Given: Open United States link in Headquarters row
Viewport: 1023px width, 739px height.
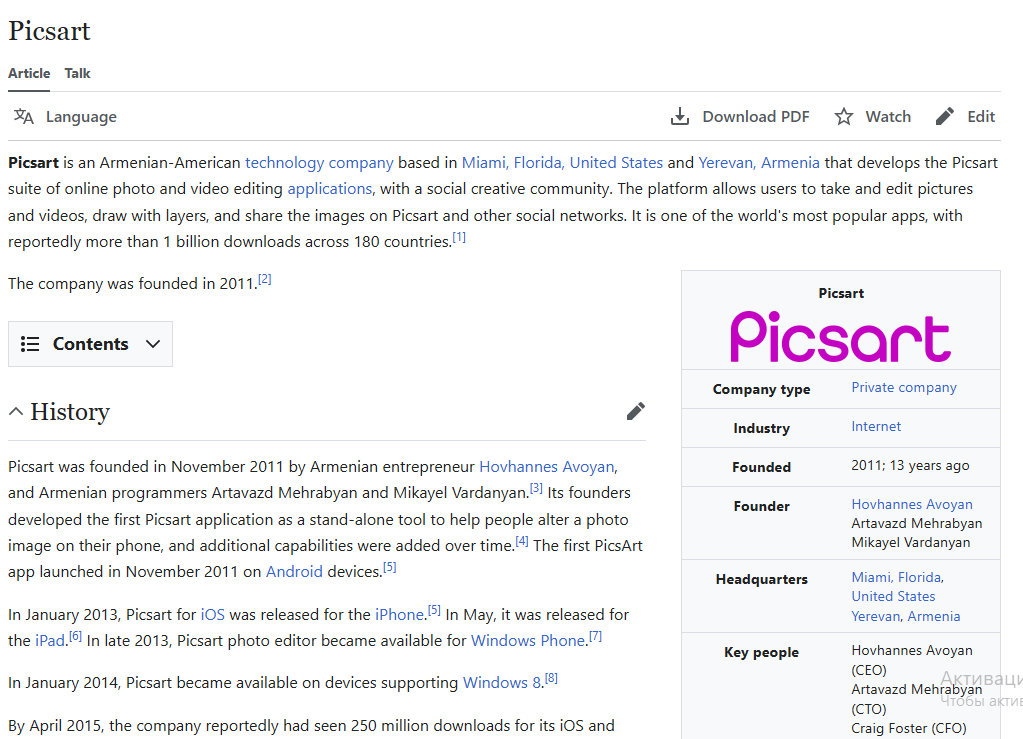Looking at the screenshot, I should click(893, 597).
